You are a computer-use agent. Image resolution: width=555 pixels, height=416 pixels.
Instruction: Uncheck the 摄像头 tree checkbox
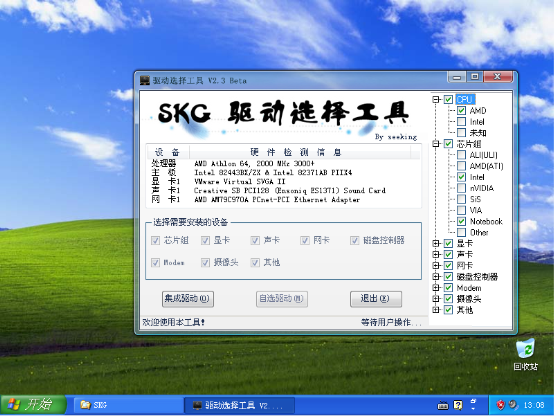point(448,298)
